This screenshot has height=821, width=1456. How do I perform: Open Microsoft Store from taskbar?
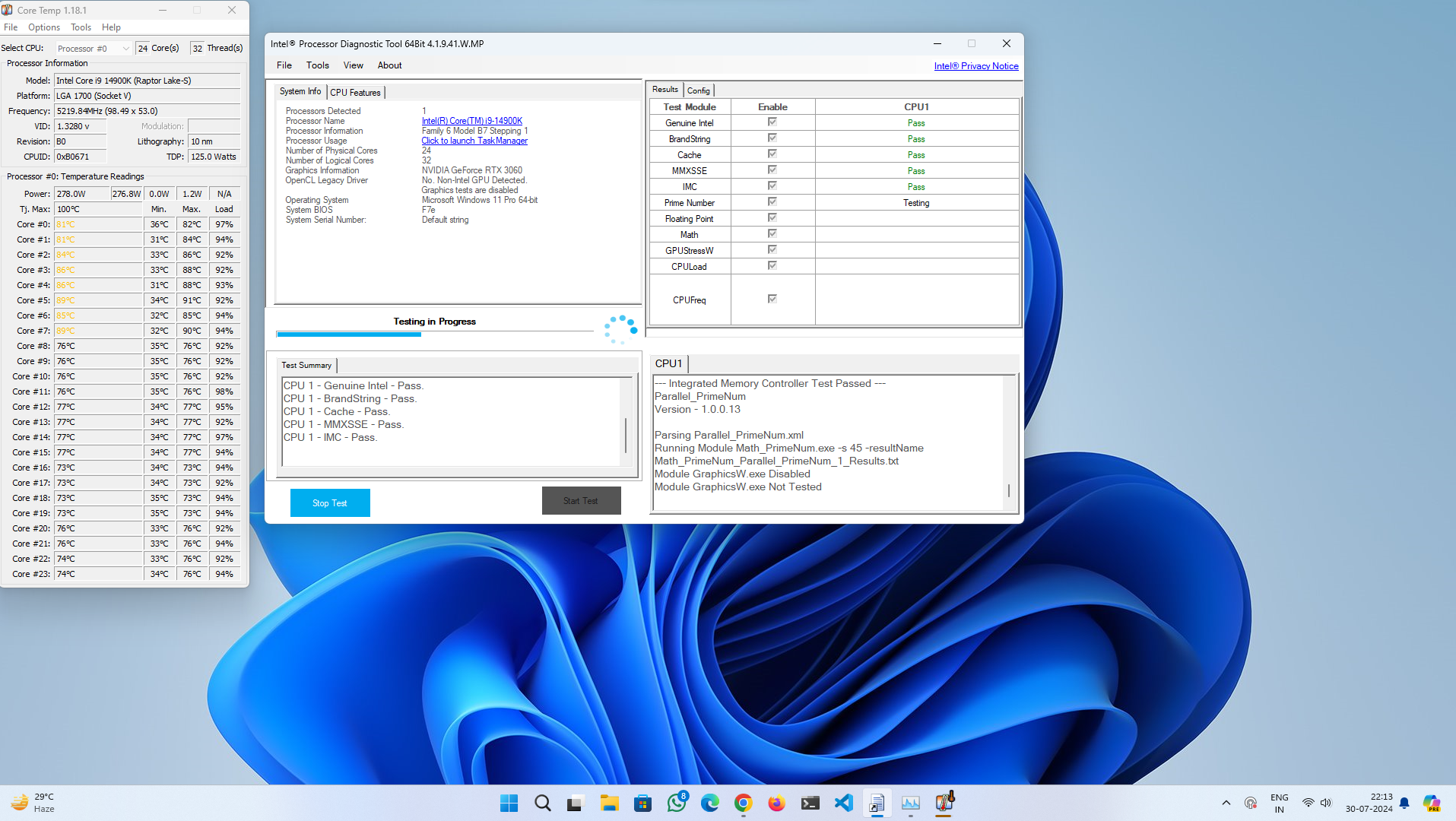(642, 803)
